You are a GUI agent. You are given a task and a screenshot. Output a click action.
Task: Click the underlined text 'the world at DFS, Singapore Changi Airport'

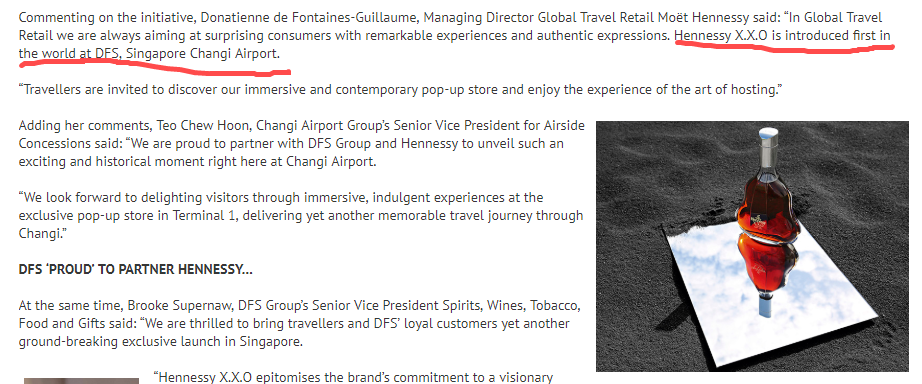[x=149, y=54]
